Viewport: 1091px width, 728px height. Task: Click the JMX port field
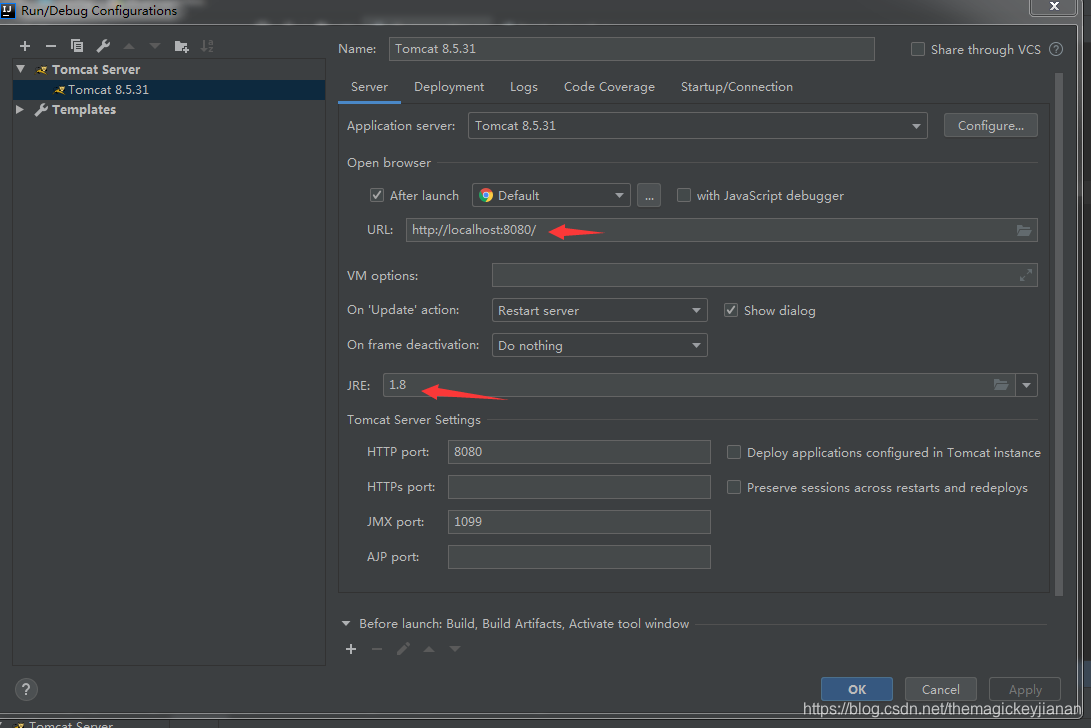click(x=579, y=522)
